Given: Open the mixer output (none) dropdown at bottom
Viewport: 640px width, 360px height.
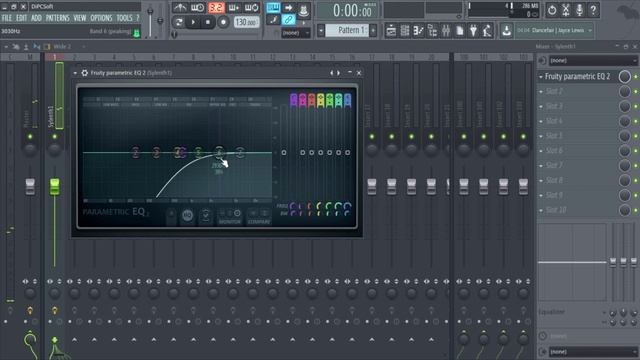Looking at the screenshot, I should click(x=593, y=351).
